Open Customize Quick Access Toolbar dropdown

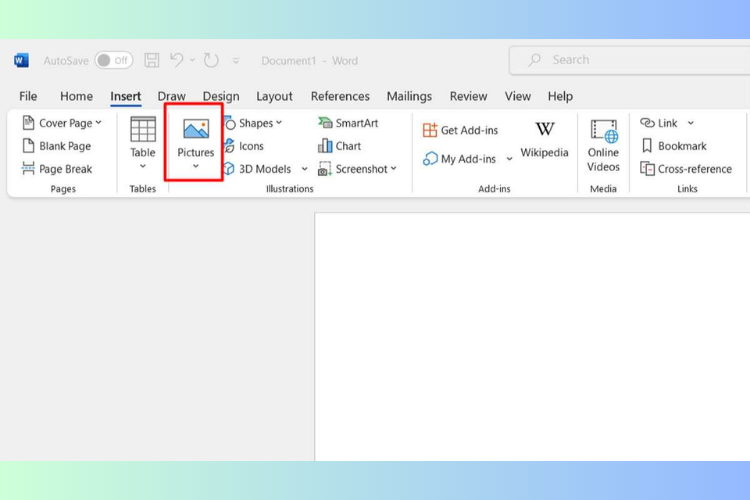pos(236,61)
